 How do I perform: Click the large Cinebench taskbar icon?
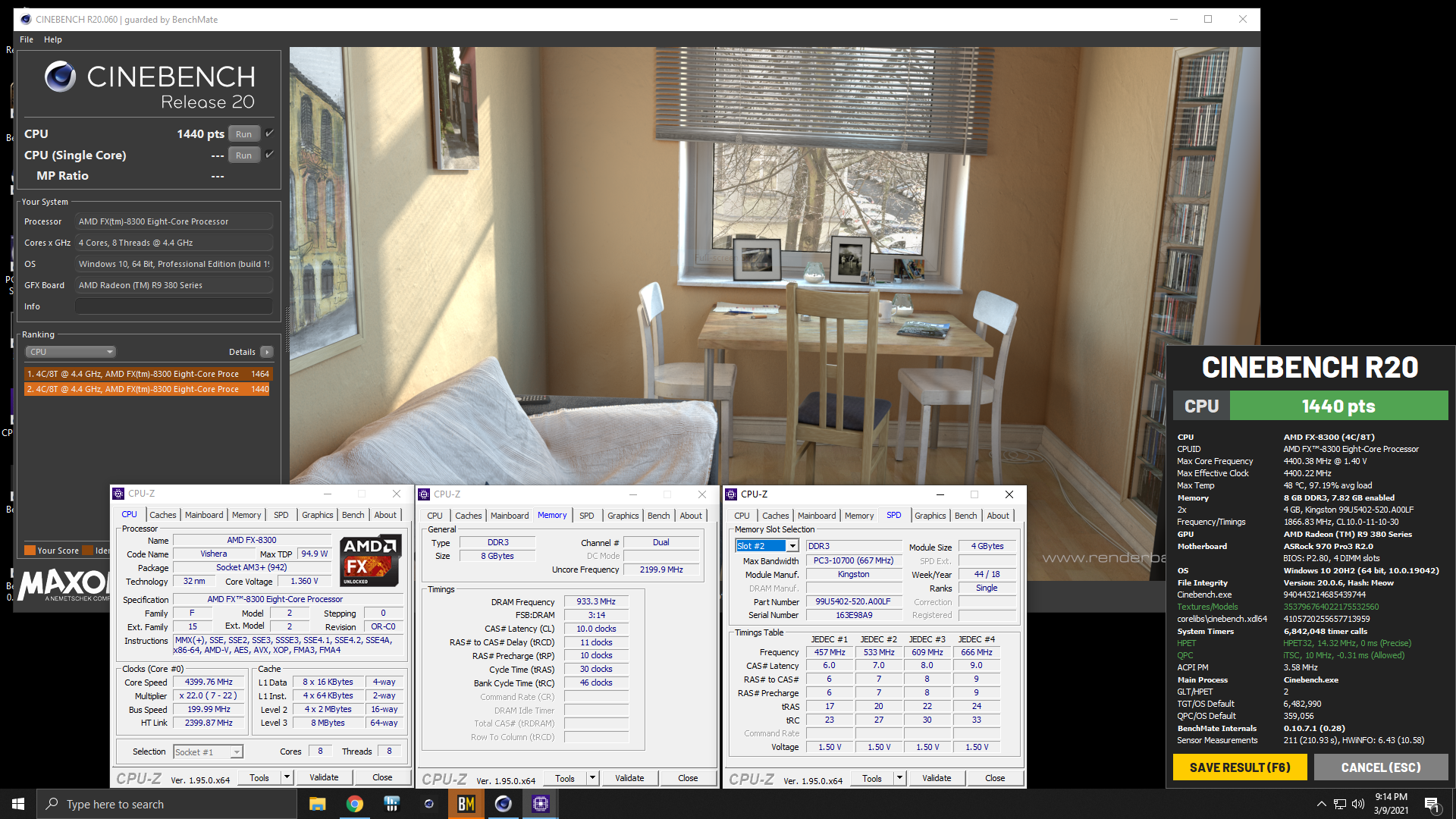(x=504, y=804)
